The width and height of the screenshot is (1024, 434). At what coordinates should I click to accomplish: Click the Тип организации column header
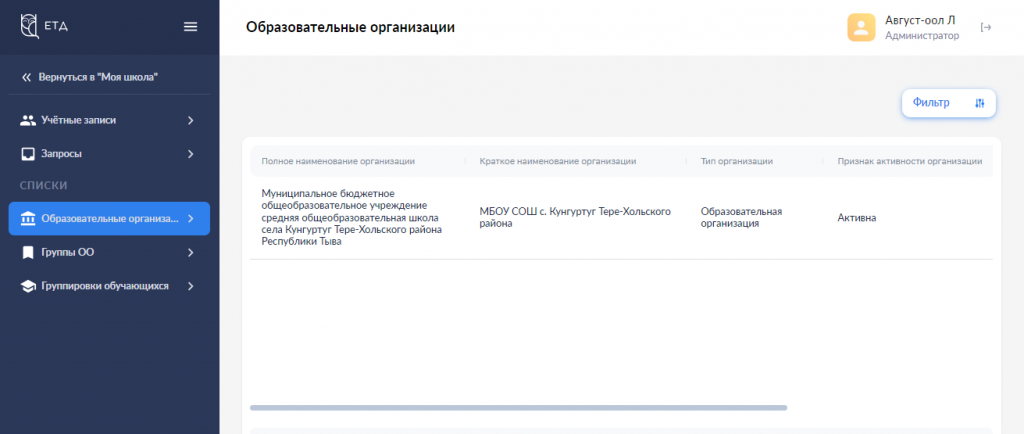[x=736, y=161]
